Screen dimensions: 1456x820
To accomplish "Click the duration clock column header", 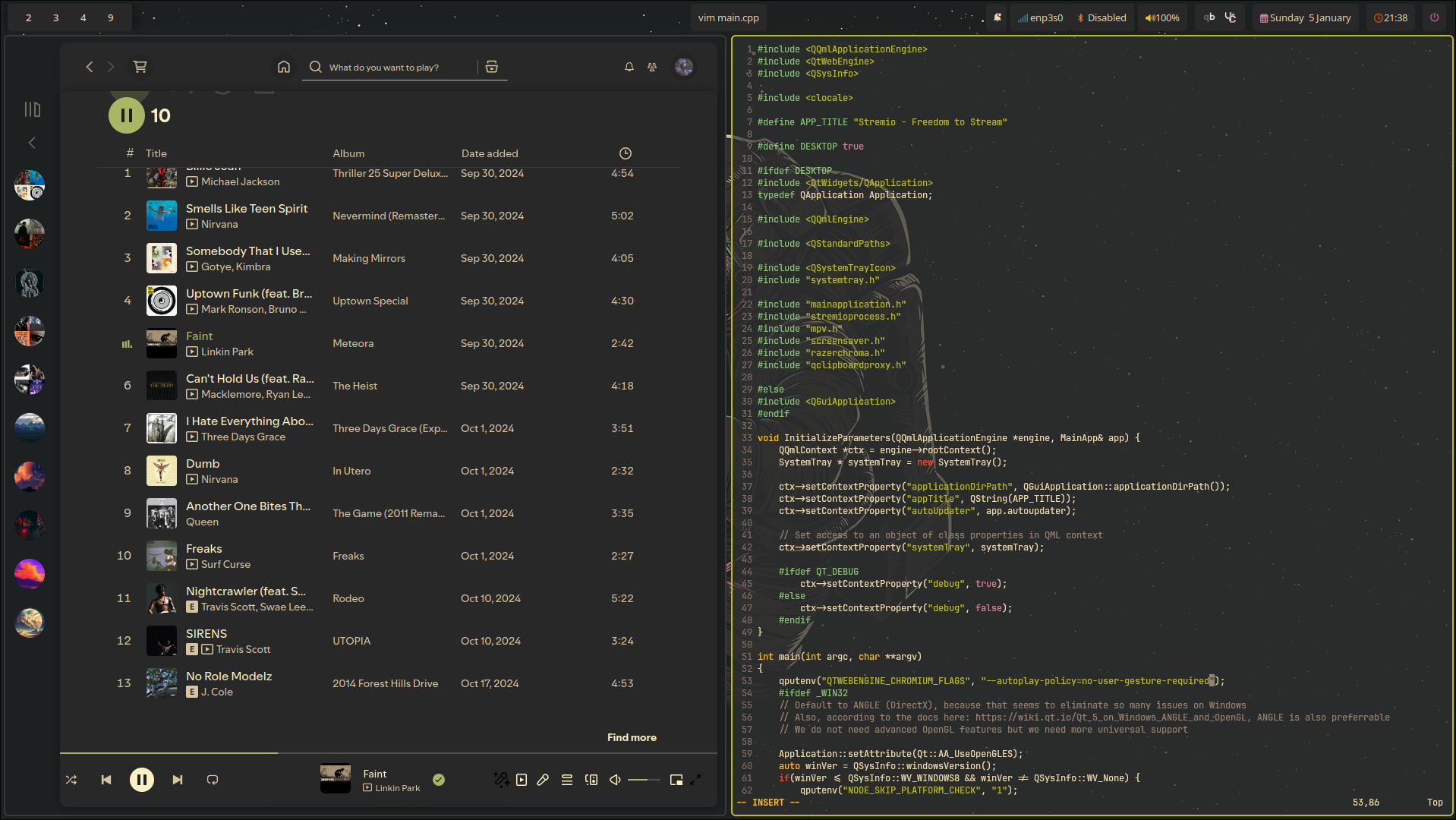I will [626, 153].
